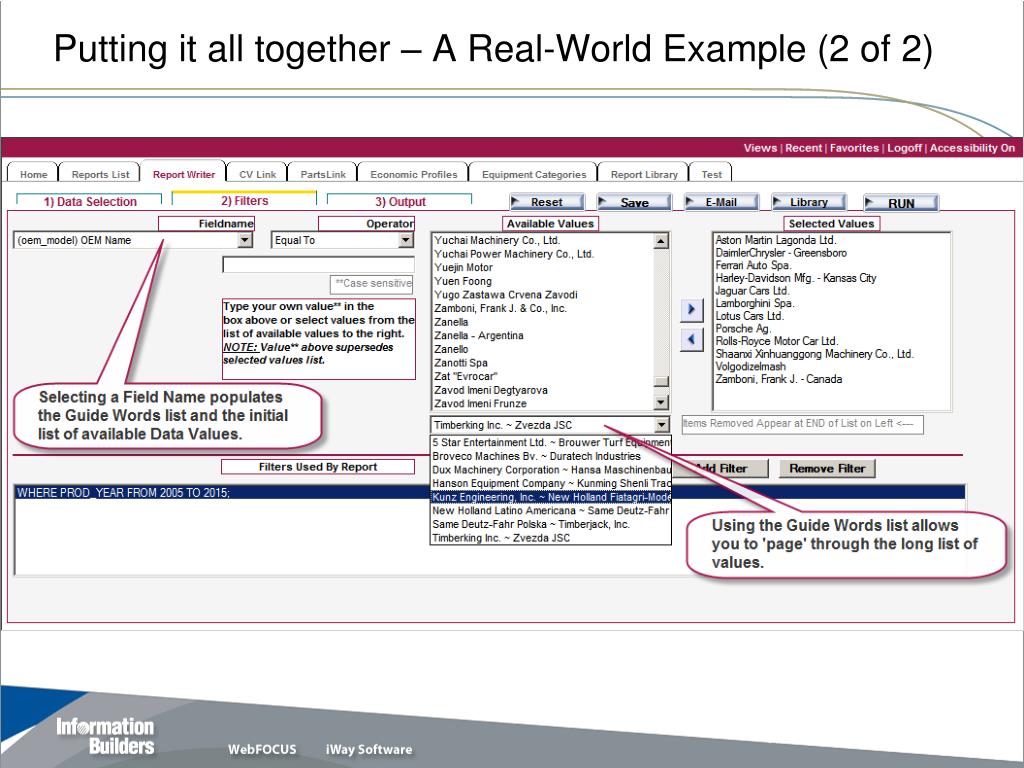Select Yuen Foong in Available Values

463,281
